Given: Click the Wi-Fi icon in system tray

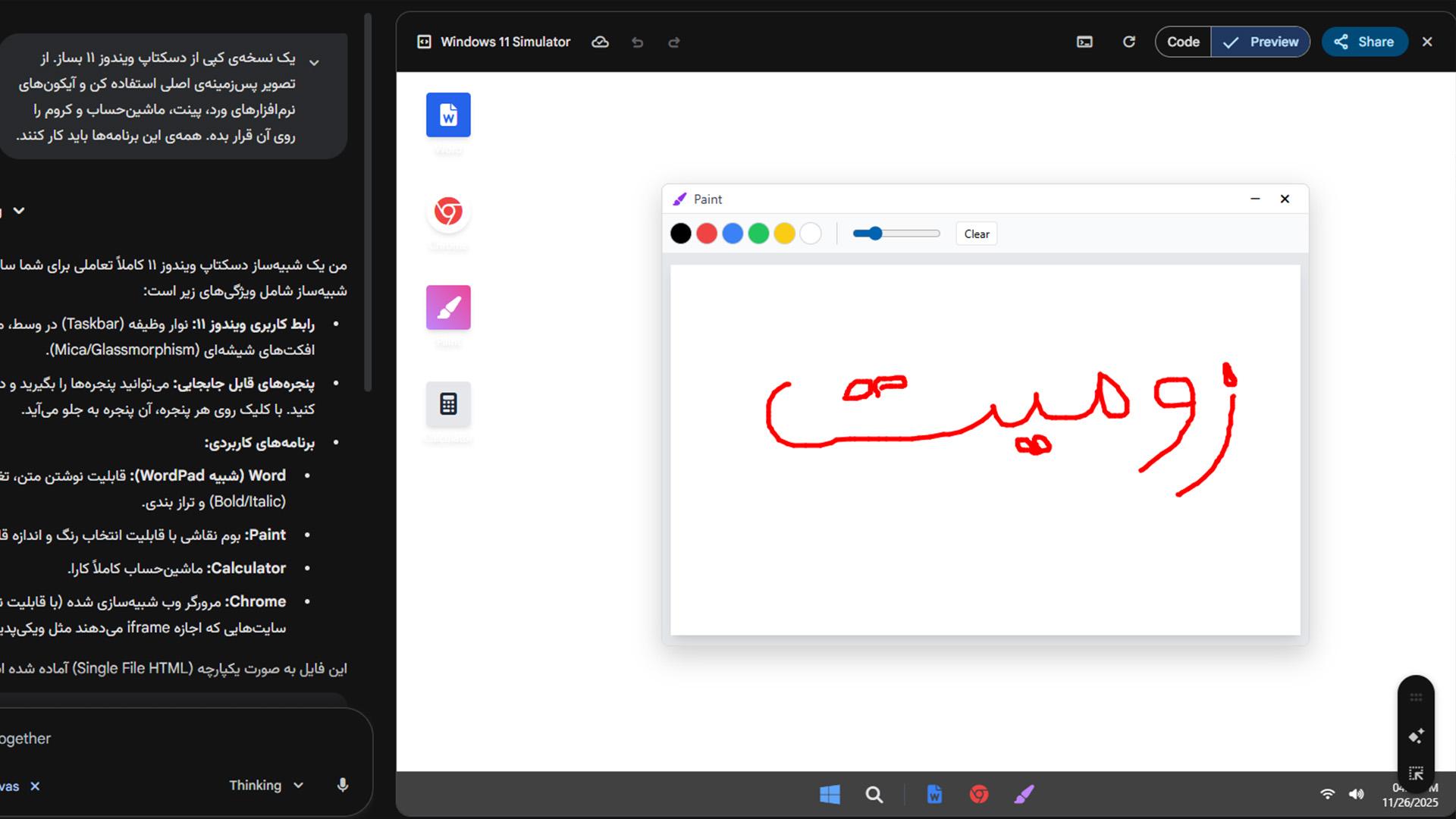Looking at the screenshot, I should [1327, 794].
